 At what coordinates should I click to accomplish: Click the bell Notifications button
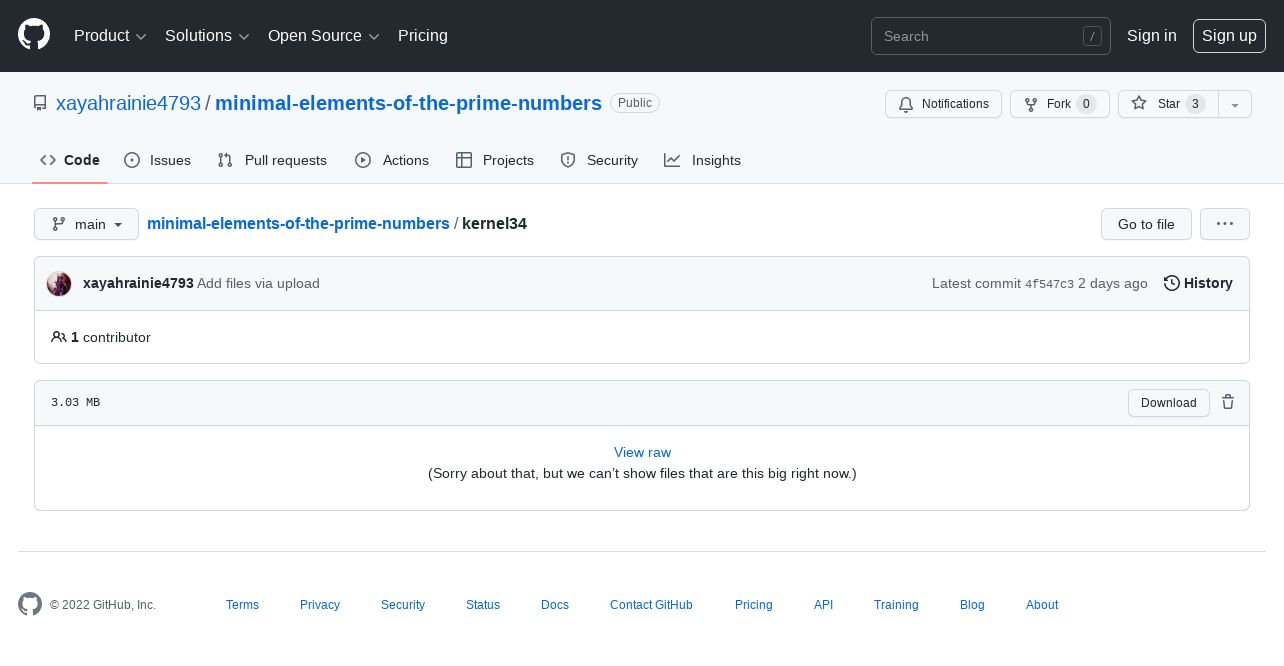tap(943, 104)
